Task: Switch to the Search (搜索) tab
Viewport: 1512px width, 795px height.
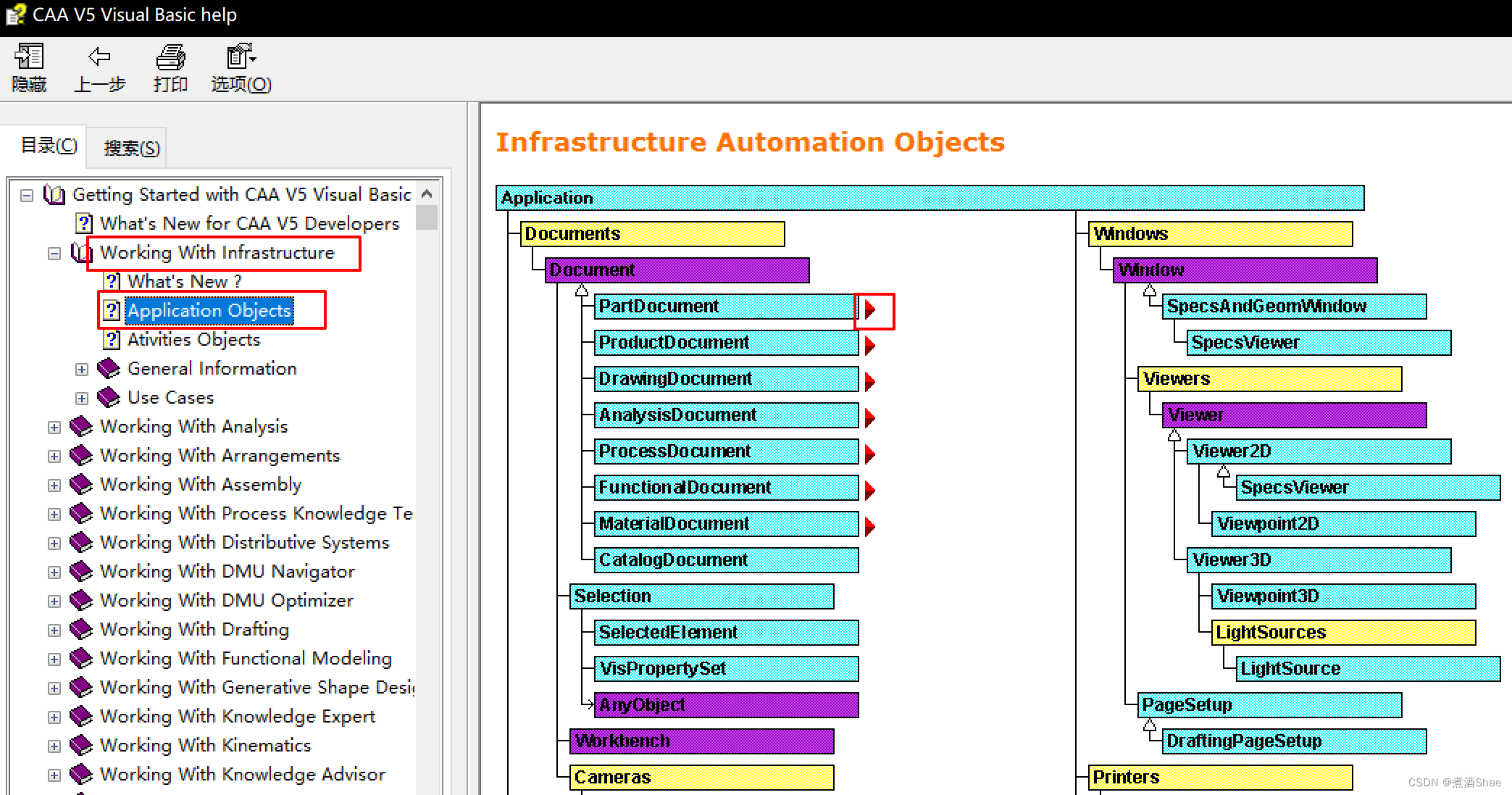Action: [x=131, y=148]
